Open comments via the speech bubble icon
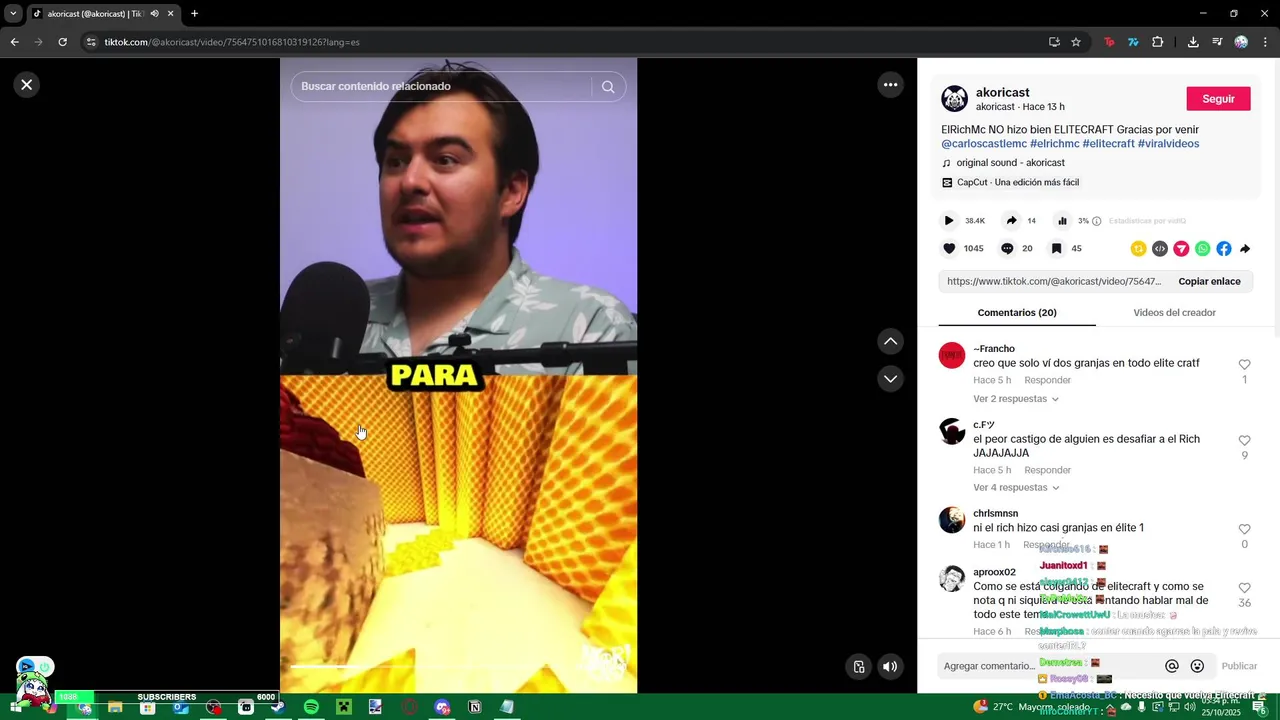The width and height of the screenshot is (1280, 720). point(1007,249)
